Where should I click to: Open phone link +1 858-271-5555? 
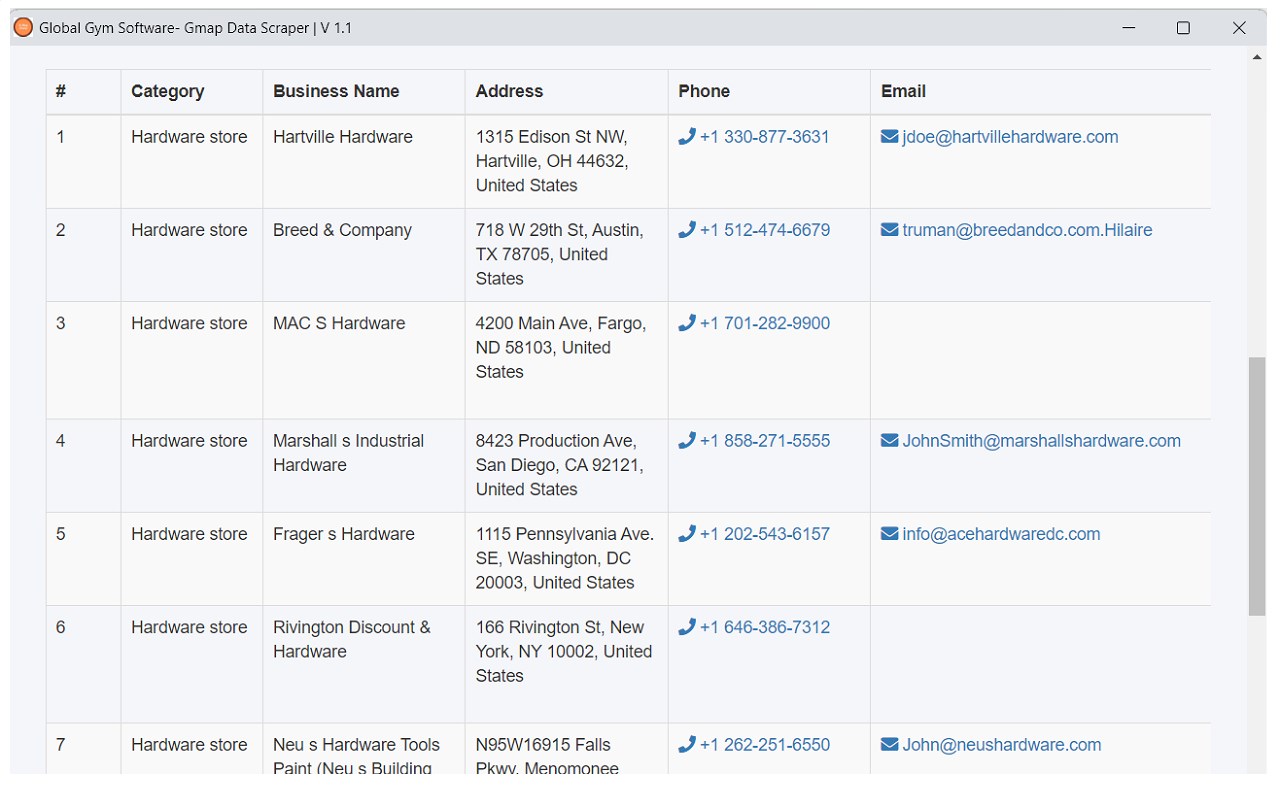[764, 441]
